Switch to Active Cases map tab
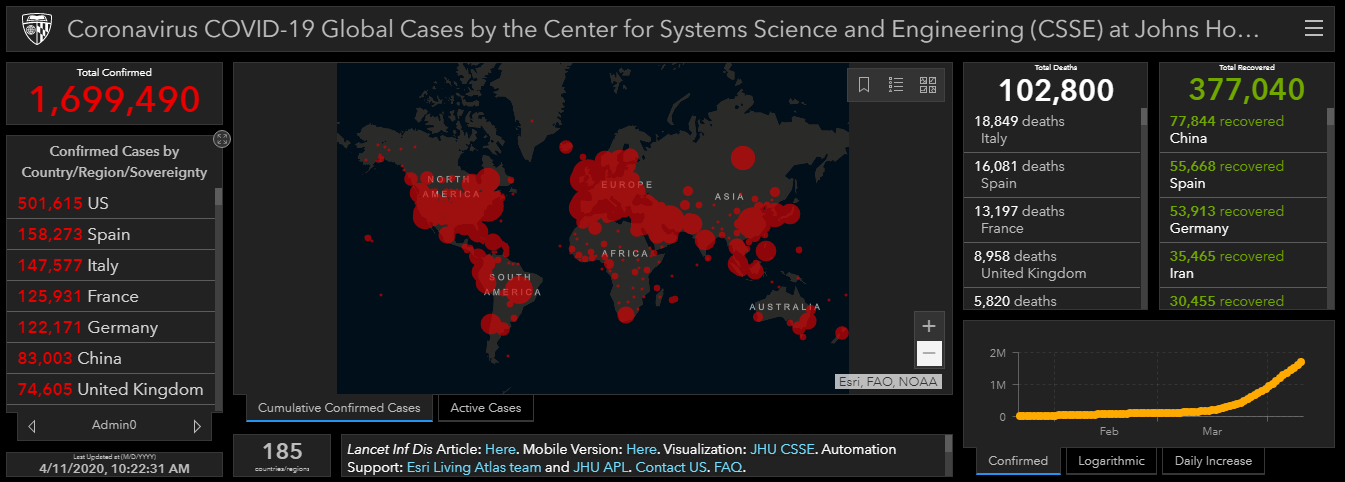This screenshot has width=1345, height=482. point(486,408)
